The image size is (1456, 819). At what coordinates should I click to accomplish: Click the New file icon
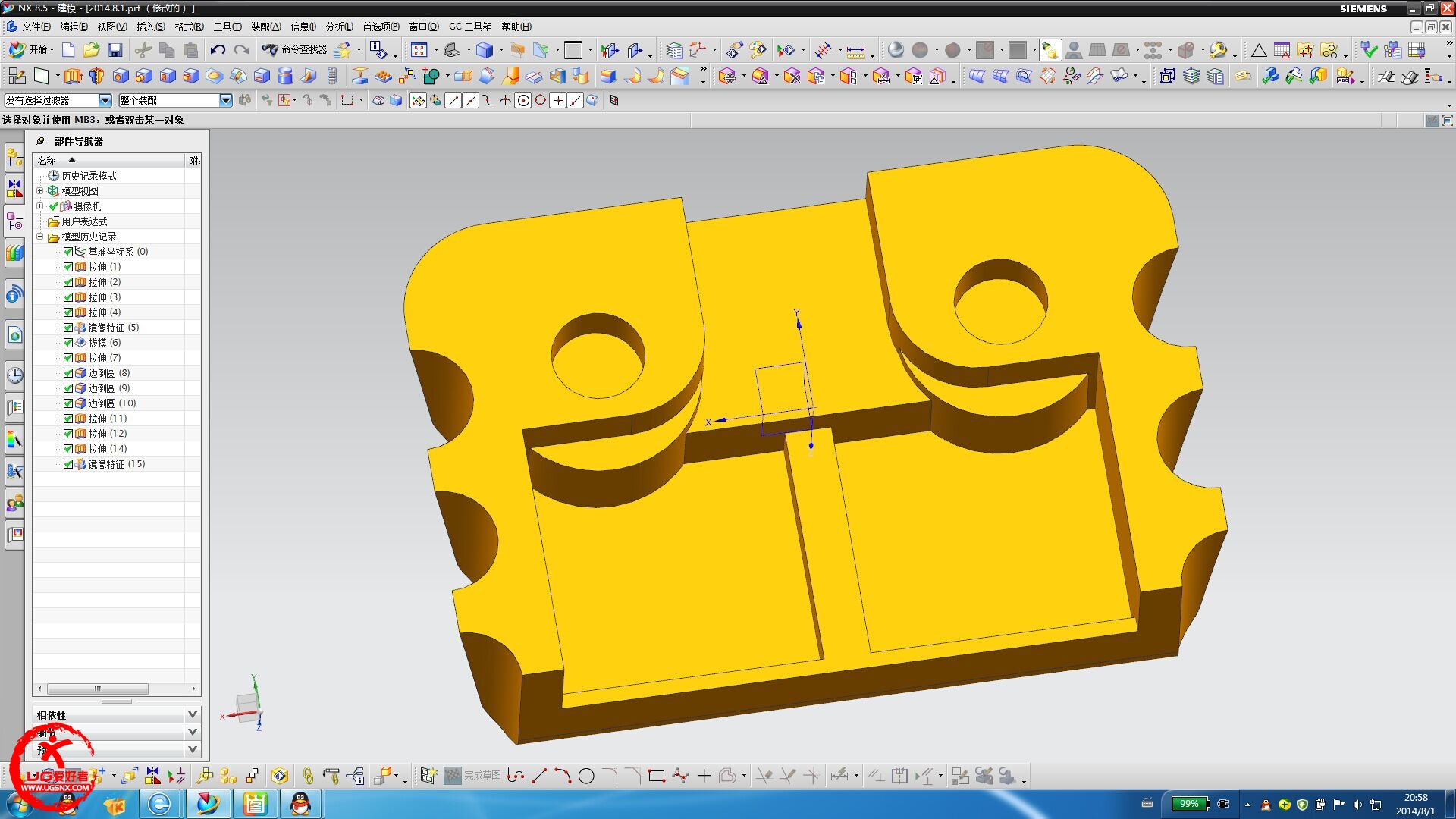tap(68, 50)
